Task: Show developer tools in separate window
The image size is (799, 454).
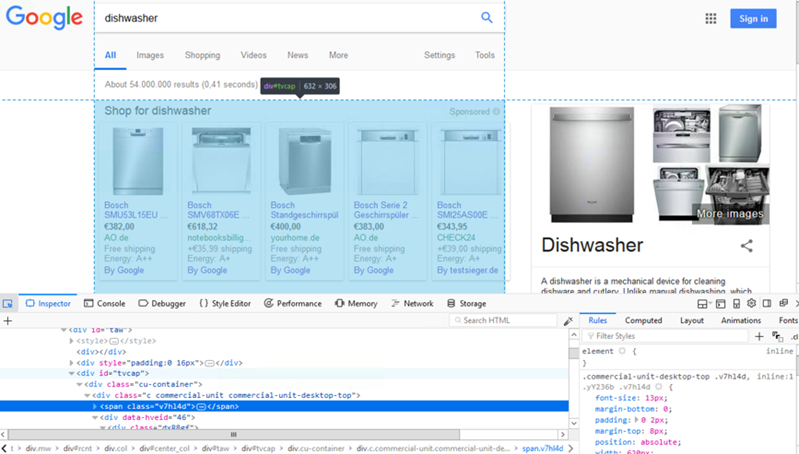Action: point(784,303)
